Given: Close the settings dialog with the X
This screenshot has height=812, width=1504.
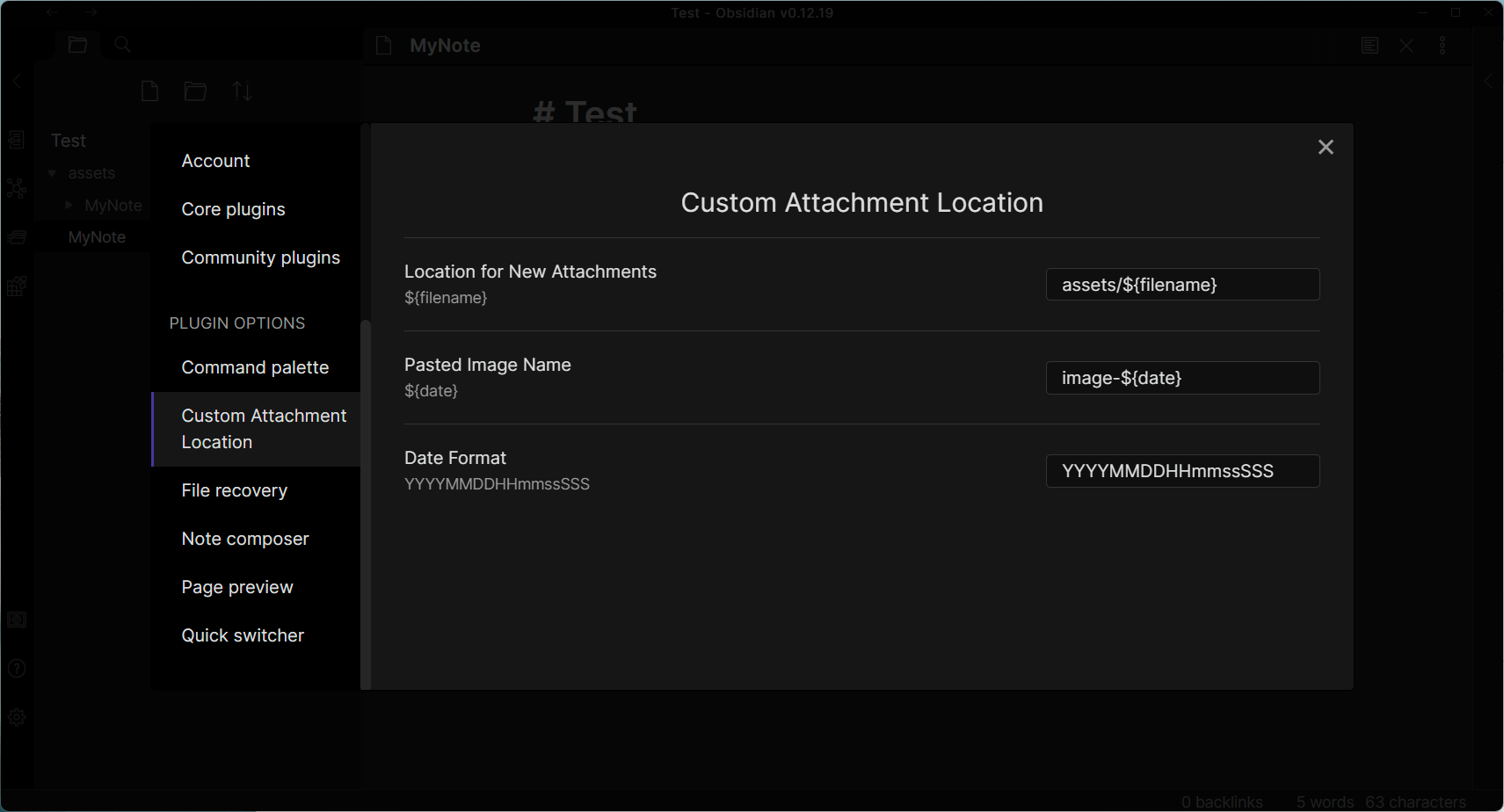Looking at the screenshot, I should click(x=1326, y=147).
